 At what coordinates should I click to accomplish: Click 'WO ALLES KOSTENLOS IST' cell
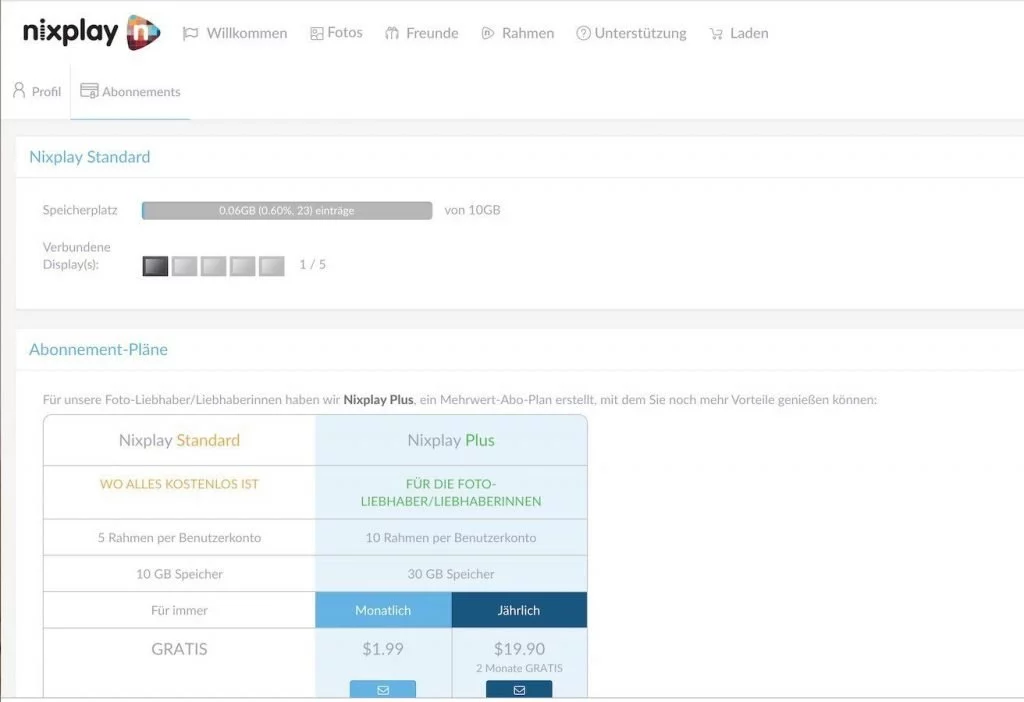coord(180,492)
